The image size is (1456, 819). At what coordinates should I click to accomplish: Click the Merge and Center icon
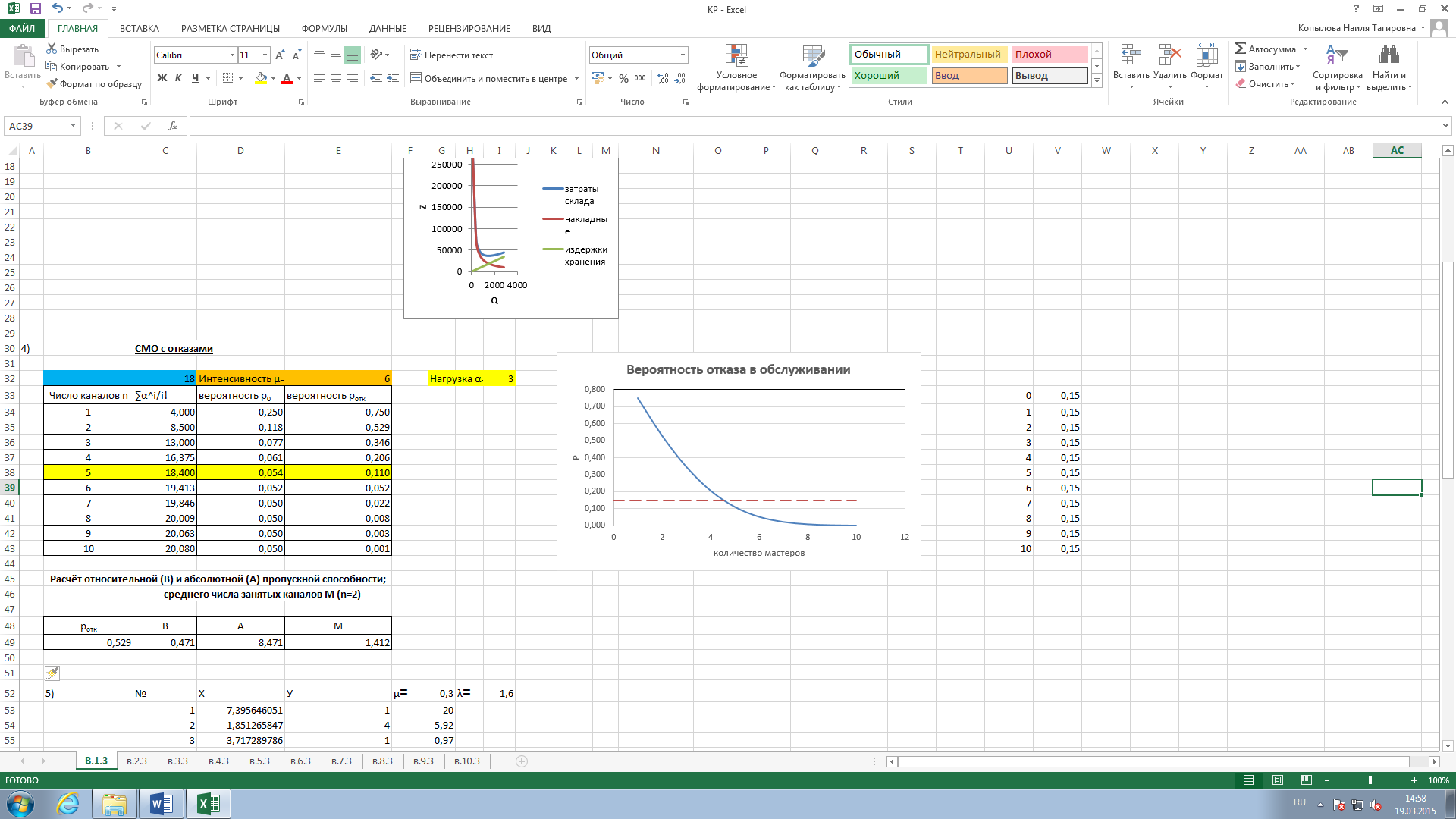click(x=416, y=78)
